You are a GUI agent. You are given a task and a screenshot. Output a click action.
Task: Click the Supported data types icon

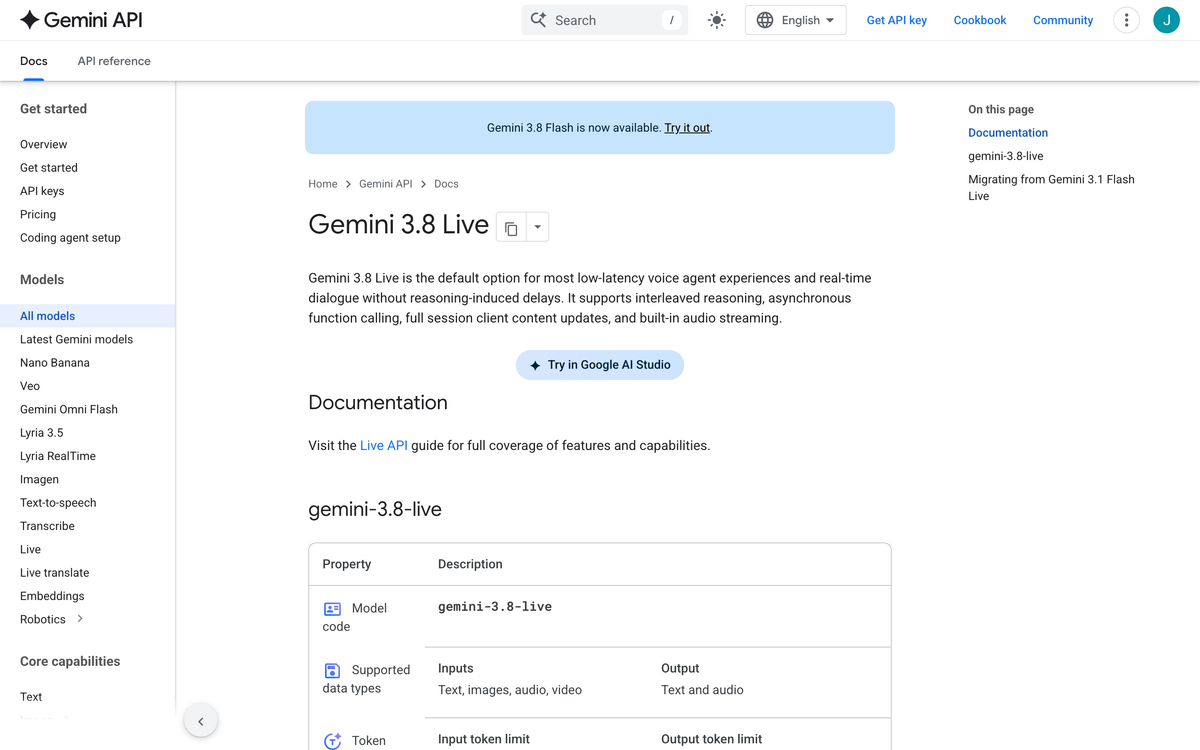click(x=333, y=670)
